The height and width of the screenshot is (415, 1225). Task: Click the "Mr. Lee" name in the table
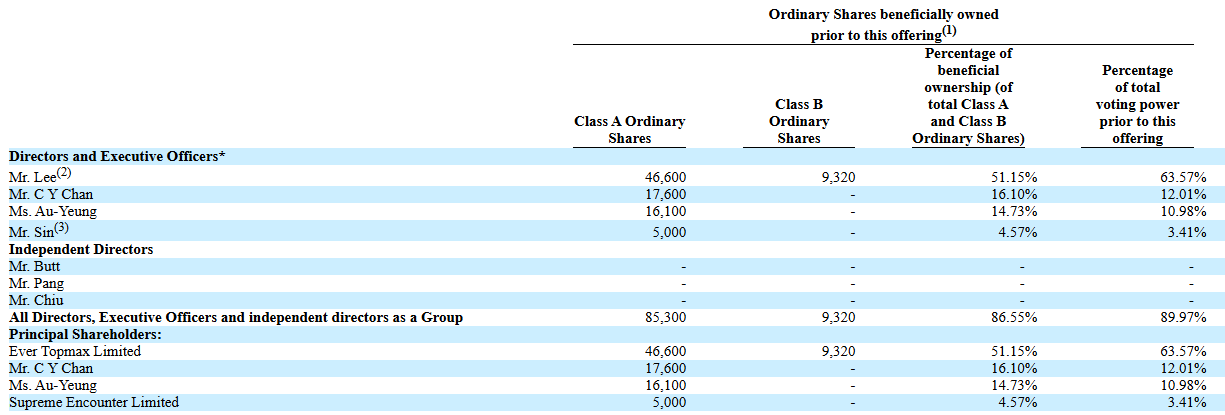click(x=28, y=178)
